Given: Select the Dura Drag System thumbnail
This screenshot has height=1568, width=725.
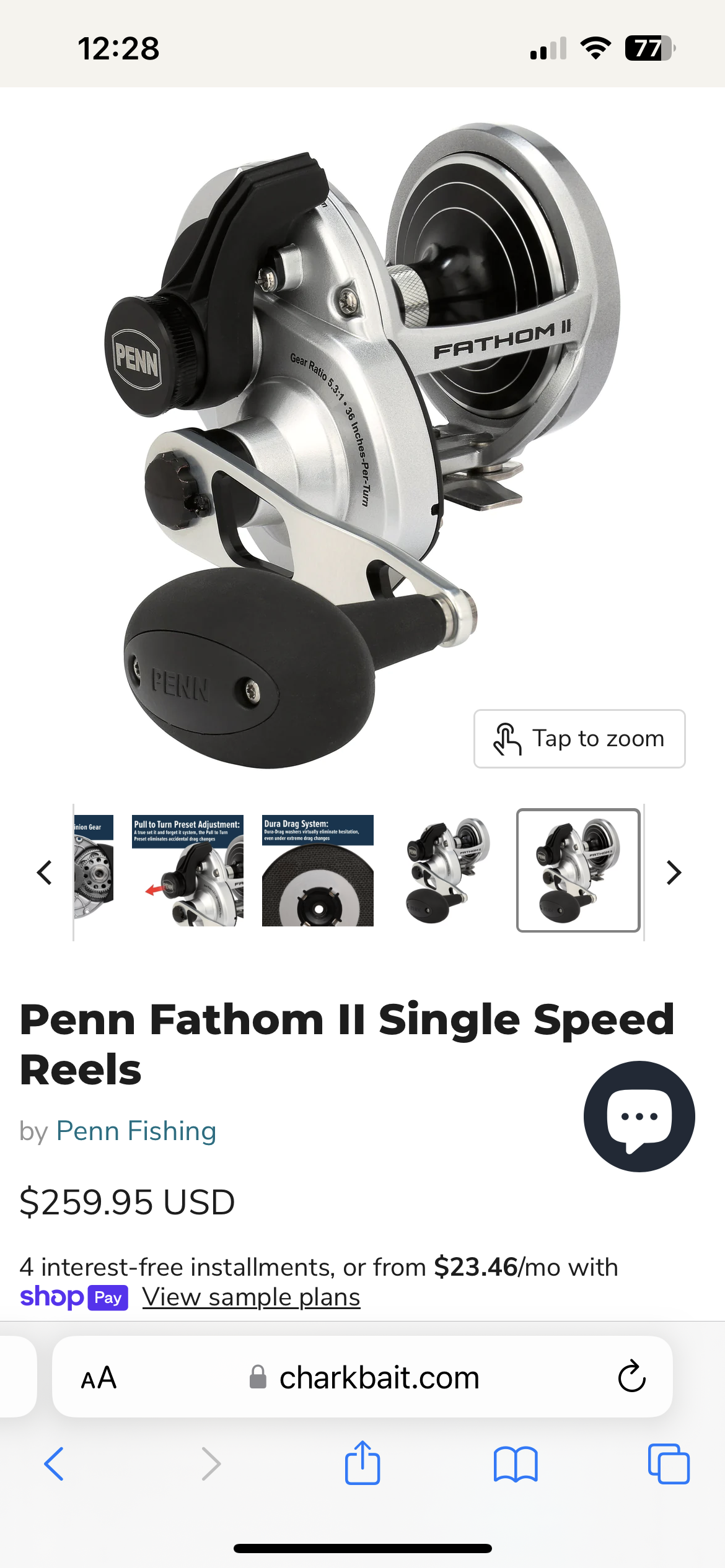Looking at the screenshot, I should point(318,871).
